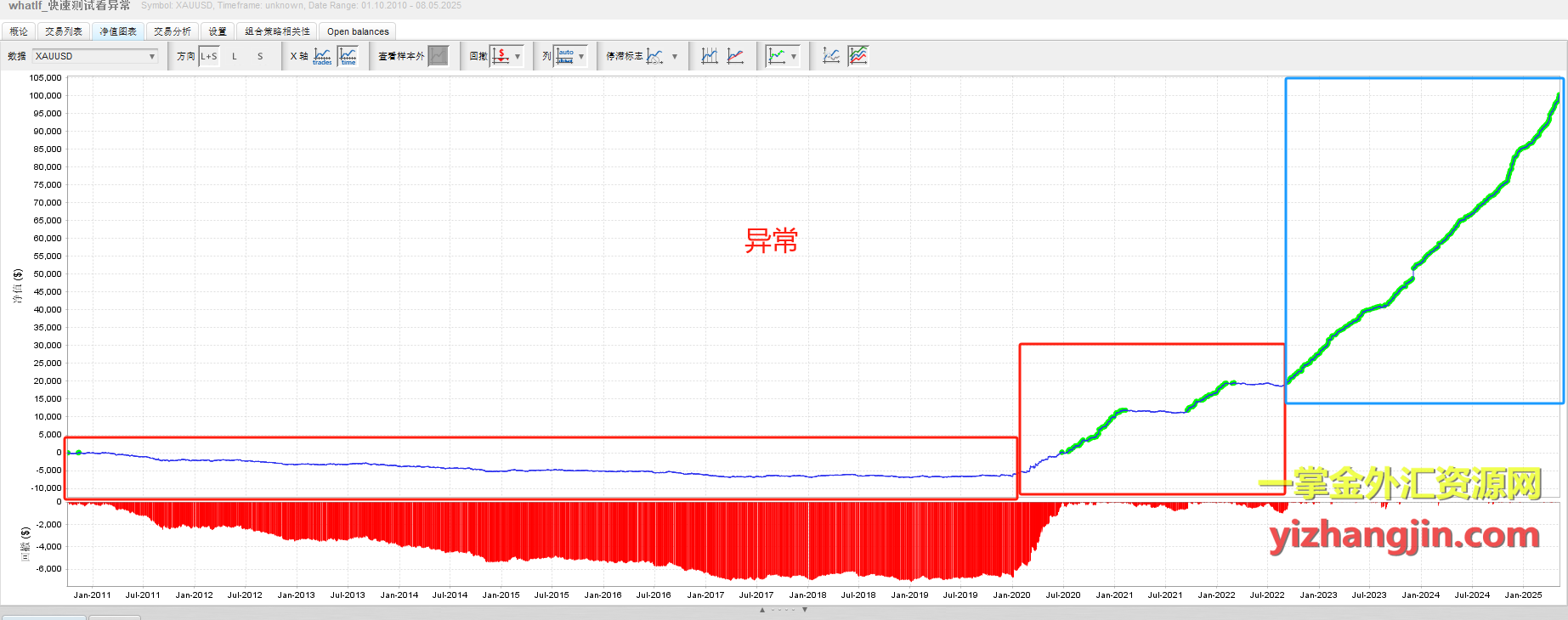Click stagnation marker 停滞标志 icon
The width and height of the screenshot is (1568, 620).
coord(654,56)
